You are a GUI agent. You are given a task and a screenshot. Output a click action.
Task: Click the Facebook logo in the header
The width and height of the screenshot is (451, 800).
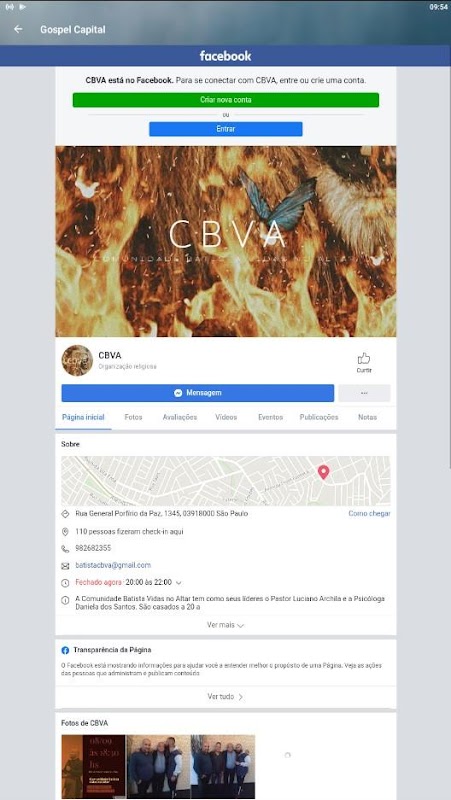(226, 56)
